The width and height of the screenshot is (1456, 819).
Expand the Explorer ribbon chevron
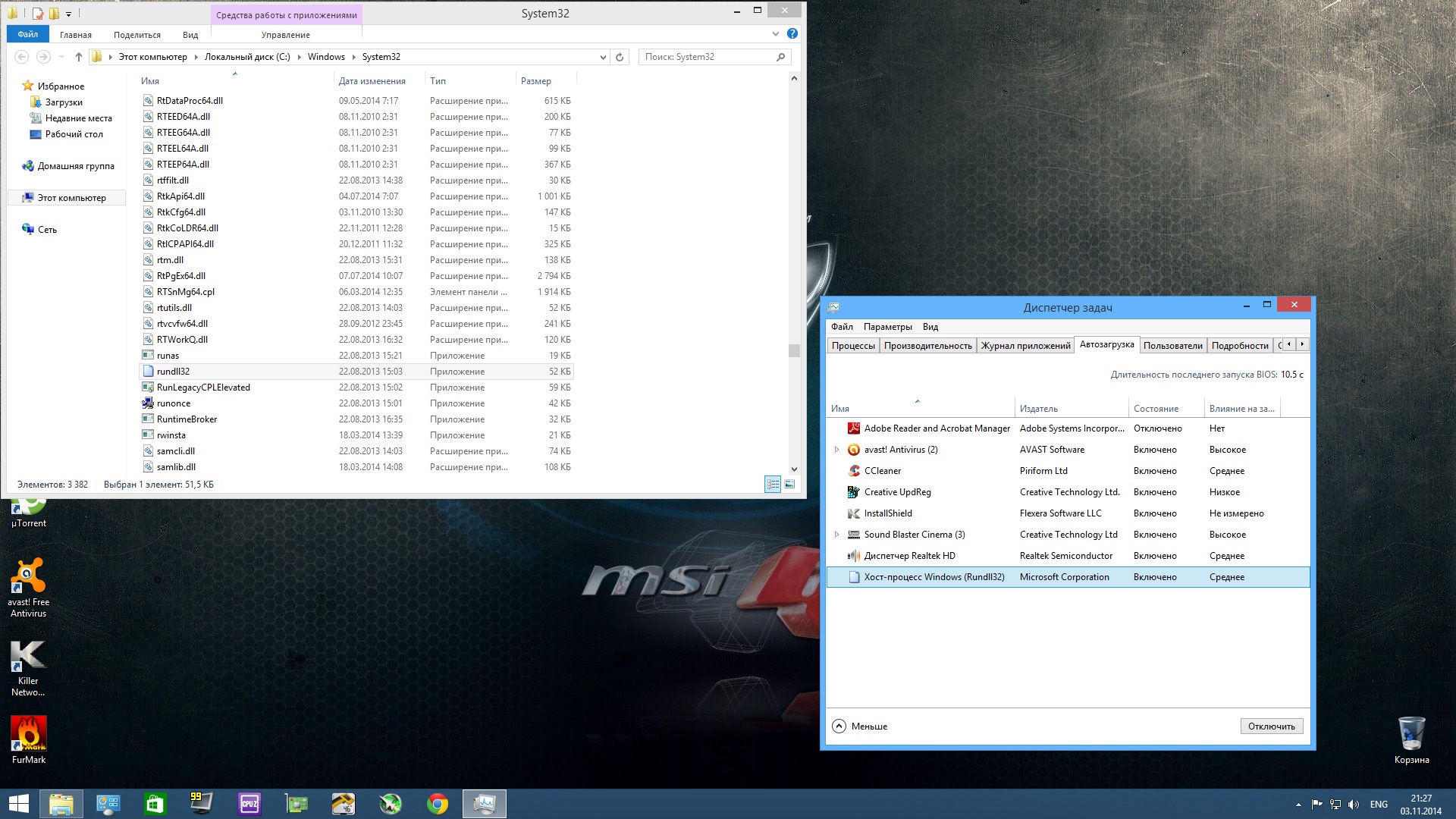click(x=775, y=34)
